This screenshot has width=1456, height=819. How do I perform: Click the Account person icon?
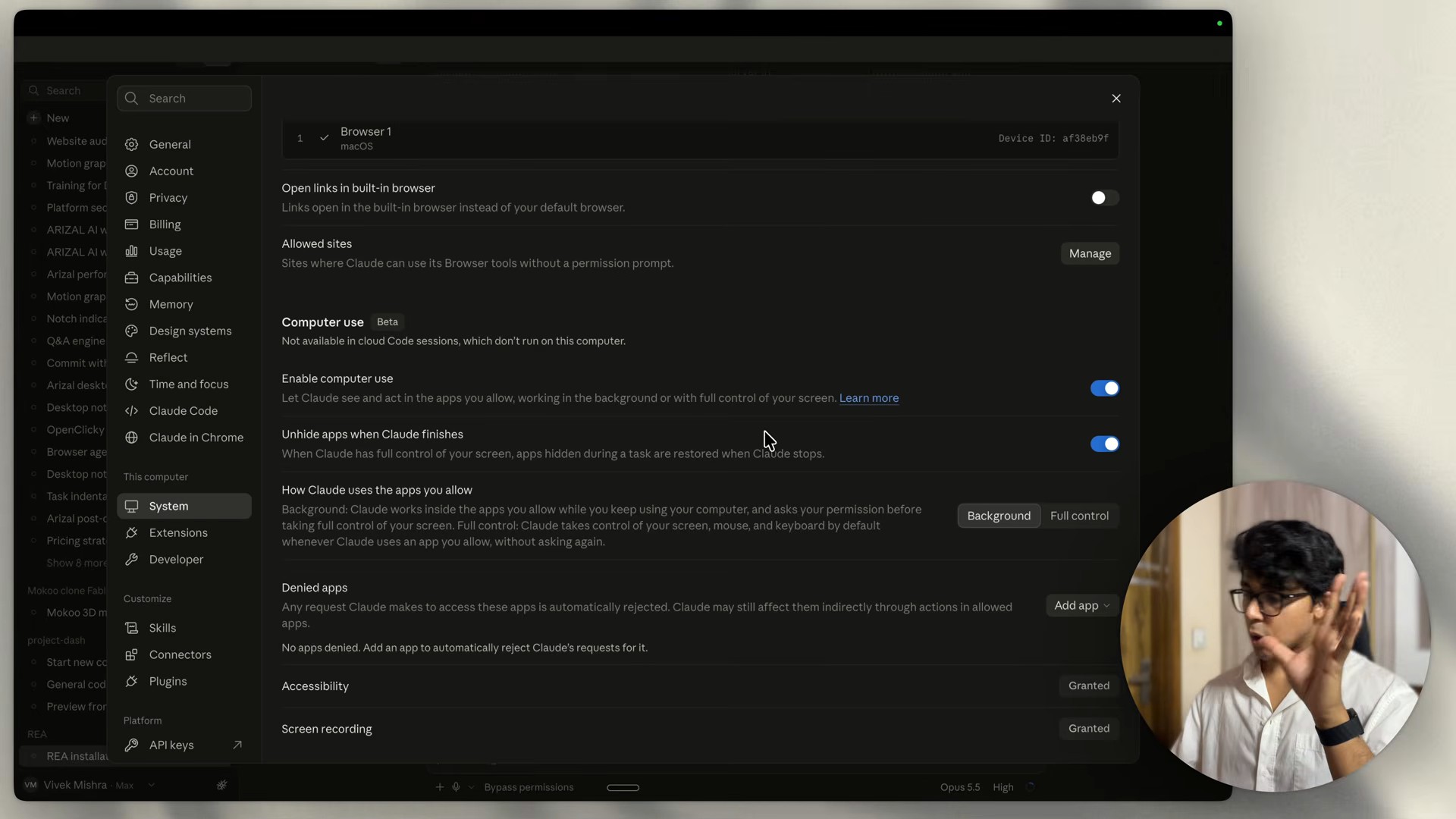pyautogui.click(x=131, y=171)
